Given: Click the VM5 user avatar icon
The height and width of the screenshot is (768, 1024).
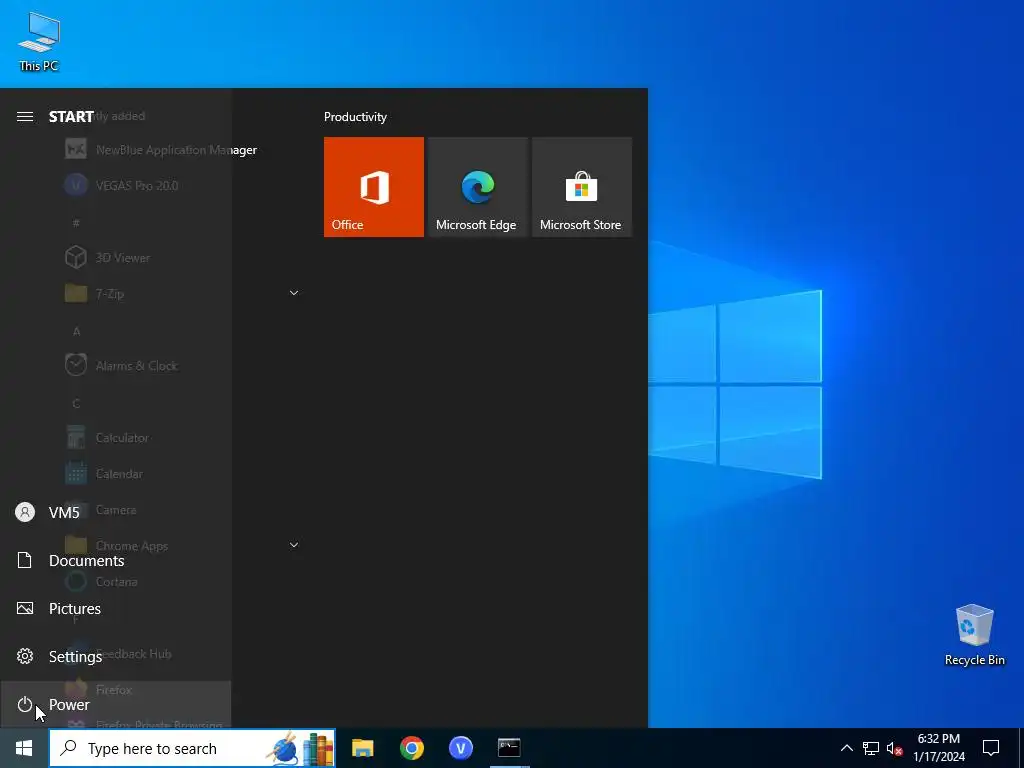Looking at the screenshot, I should click(25, 512).
